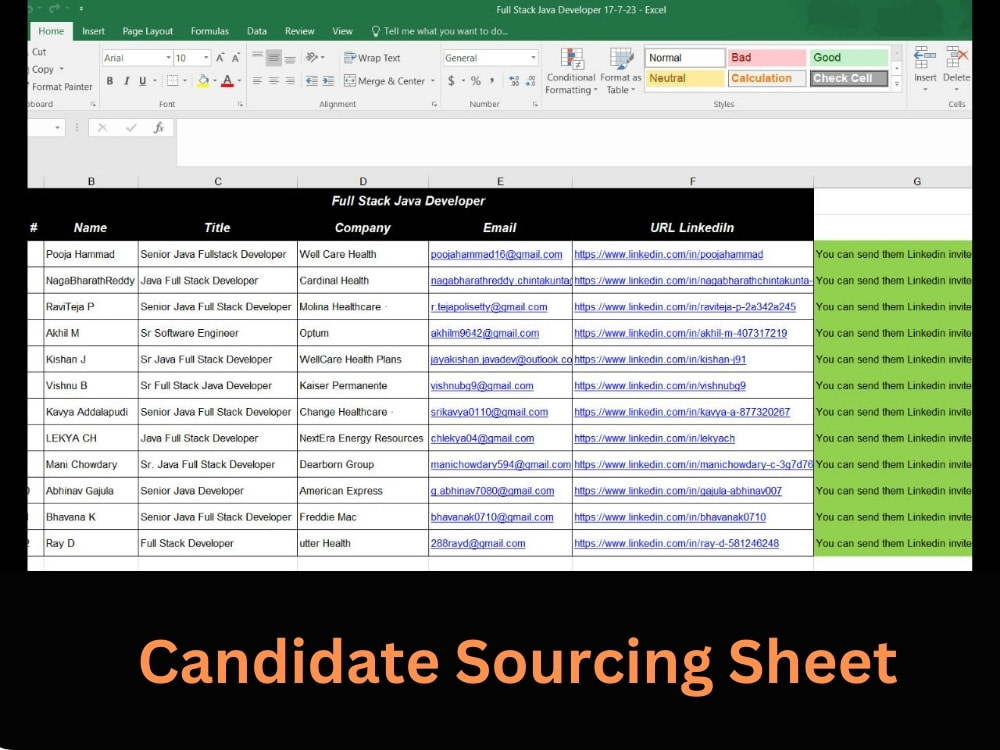Click Increase Decimal icon
Image resolution: width=1000 pixels, height=750 pixels.
click(514, 81)
